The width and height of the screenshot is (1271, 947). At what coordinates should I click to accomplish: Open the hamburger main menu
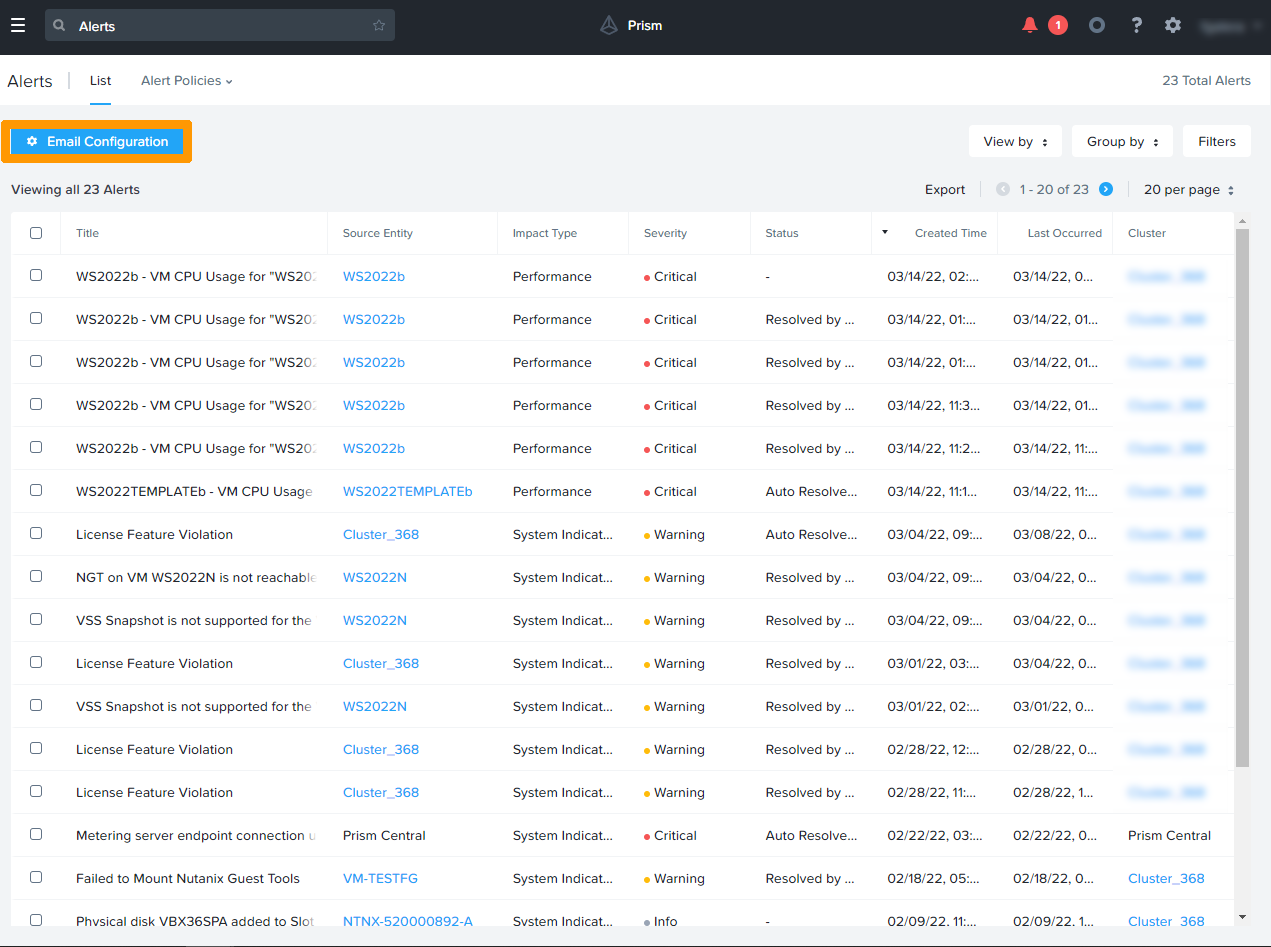tap(18, 26)
